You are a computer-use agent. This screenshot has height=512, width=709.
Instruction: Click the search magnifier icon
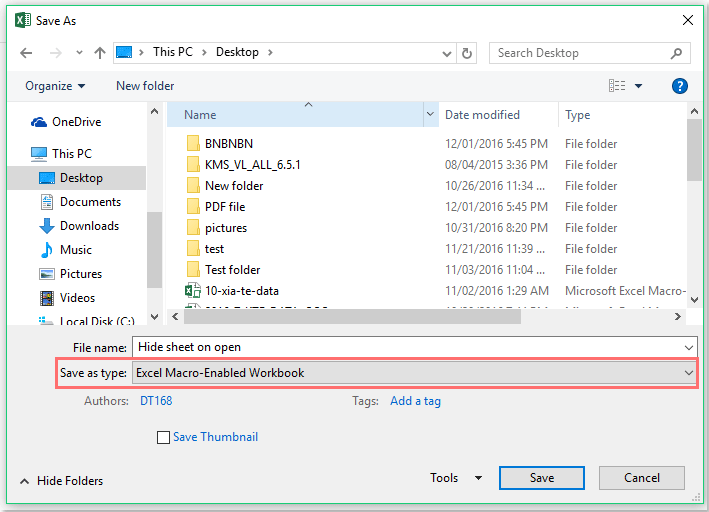pos(676,53)
